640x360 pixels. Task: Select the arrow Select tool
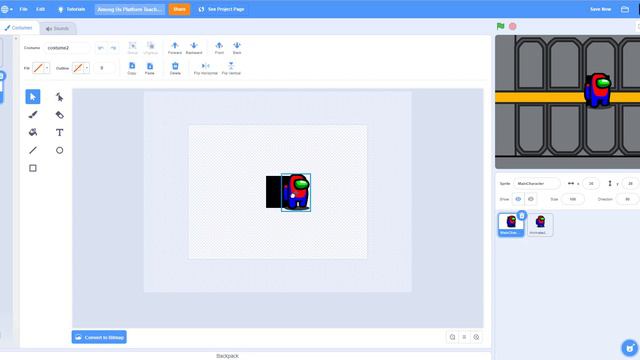click(33, 97)
